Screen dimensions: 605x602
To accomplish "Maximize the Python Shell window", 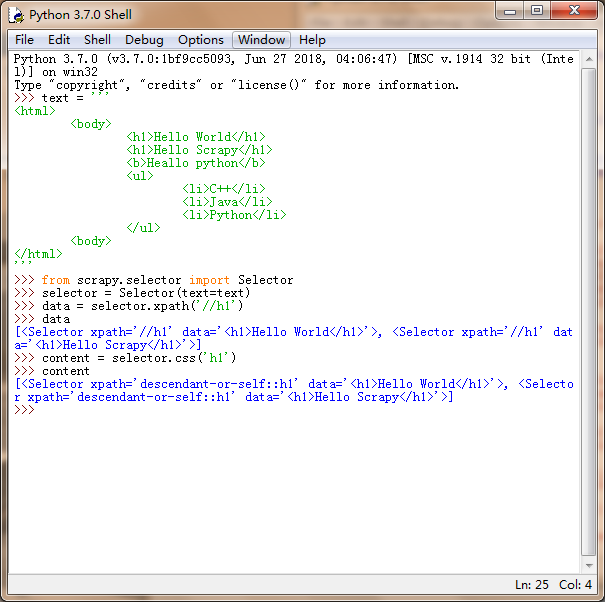I will (x=537, y=11).
